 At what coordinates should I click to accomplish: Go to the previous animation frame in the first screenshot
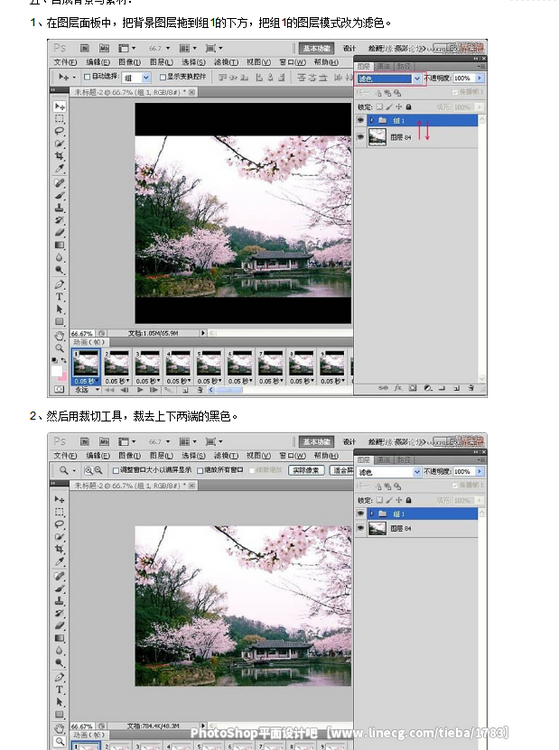tap(125, 390)
